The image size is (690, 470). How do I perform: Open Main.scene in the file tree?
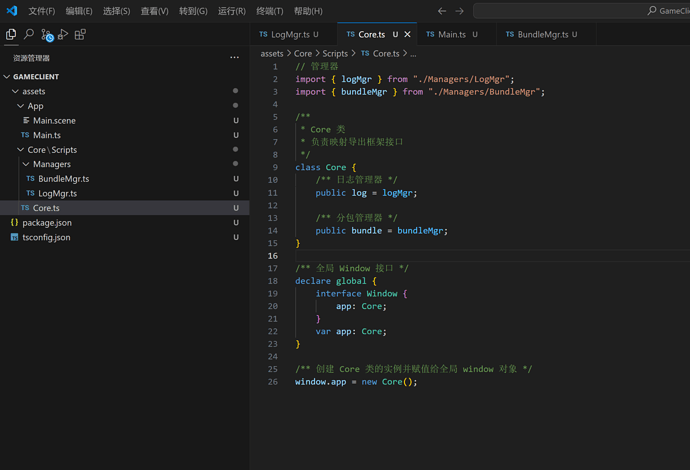coord(54,120)
